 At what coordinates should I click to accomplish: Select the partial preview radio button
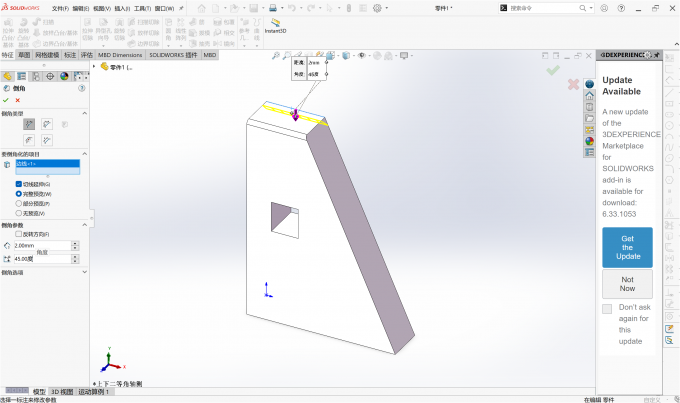pos(19,203)
